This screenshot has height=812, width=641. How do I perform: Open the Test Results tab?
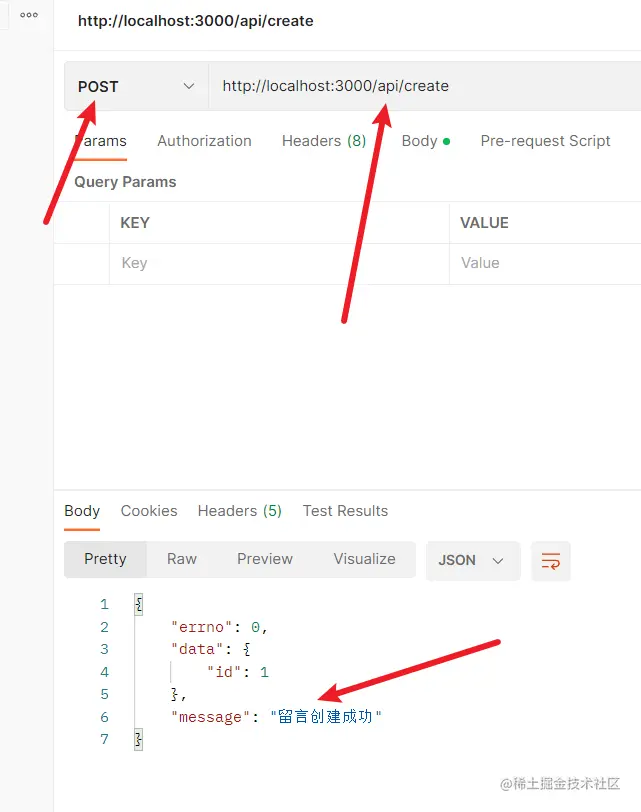point(345,511)
